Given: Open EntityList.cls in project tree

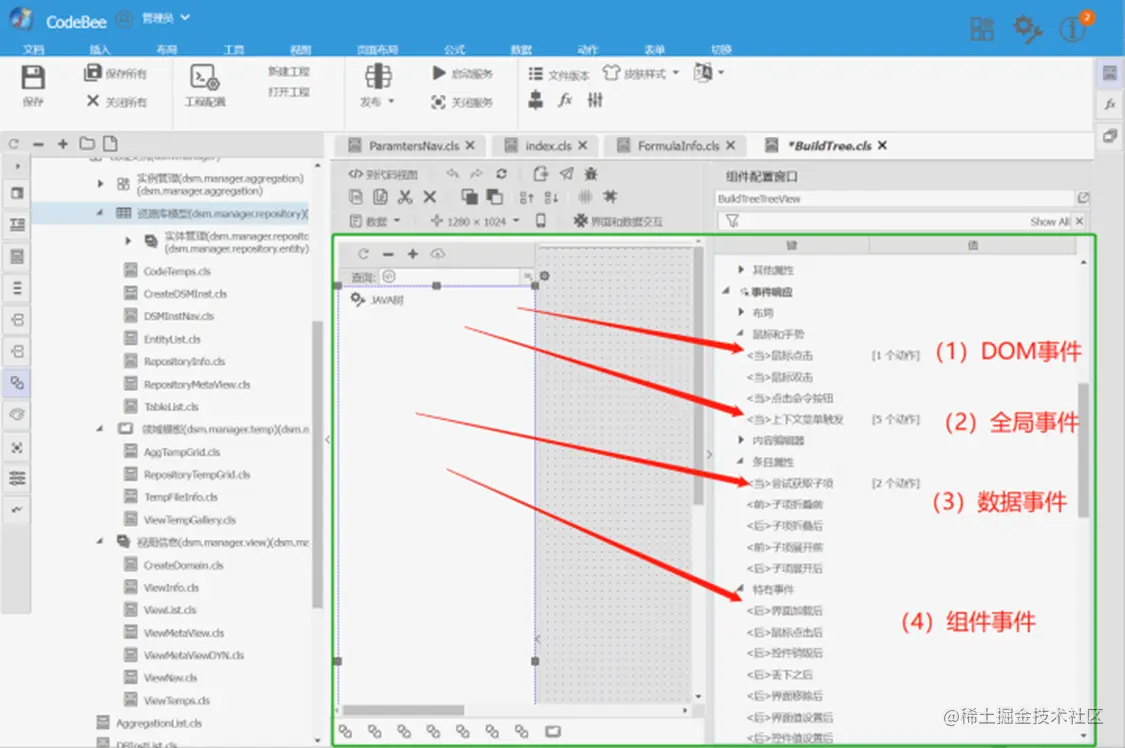Looking at the screenshot, I should tap(172, 339).
